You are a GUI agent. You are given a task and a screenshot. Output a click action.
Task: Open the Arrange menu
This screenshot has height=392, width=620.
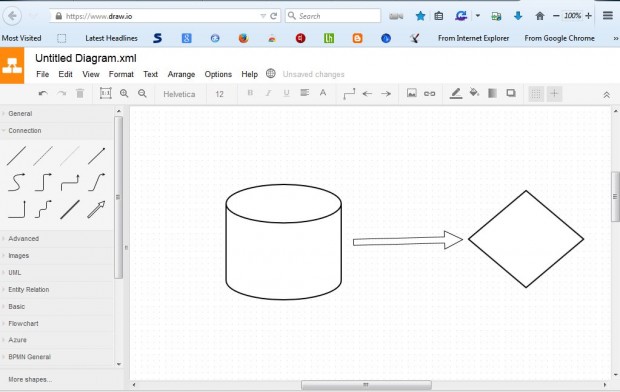(x=181, y=74)
